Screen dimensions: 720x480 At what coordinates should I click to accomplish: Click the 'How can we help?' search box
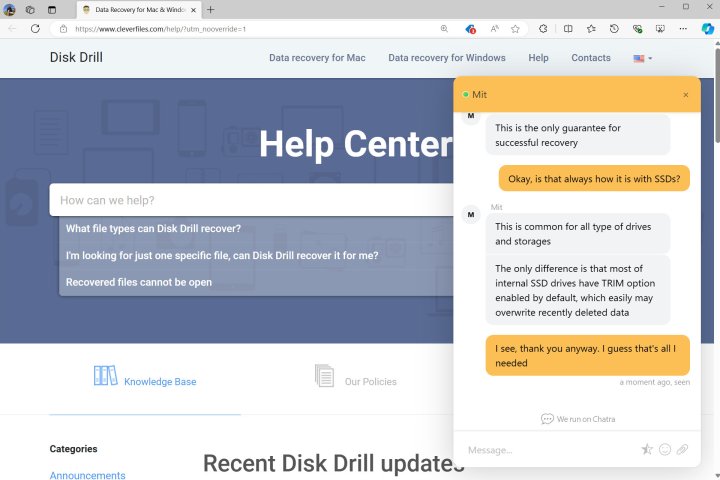(250, 200)
